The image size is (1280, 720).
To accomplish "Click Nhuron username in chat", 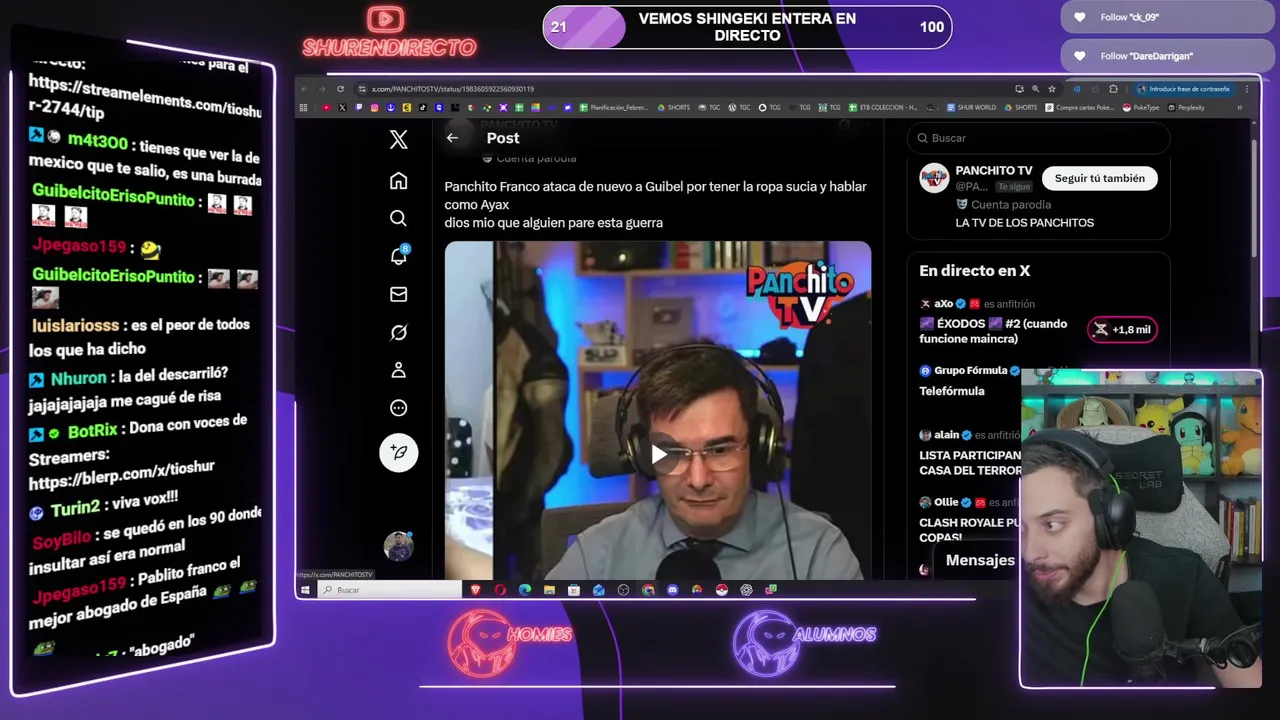I will click(78, 378).
